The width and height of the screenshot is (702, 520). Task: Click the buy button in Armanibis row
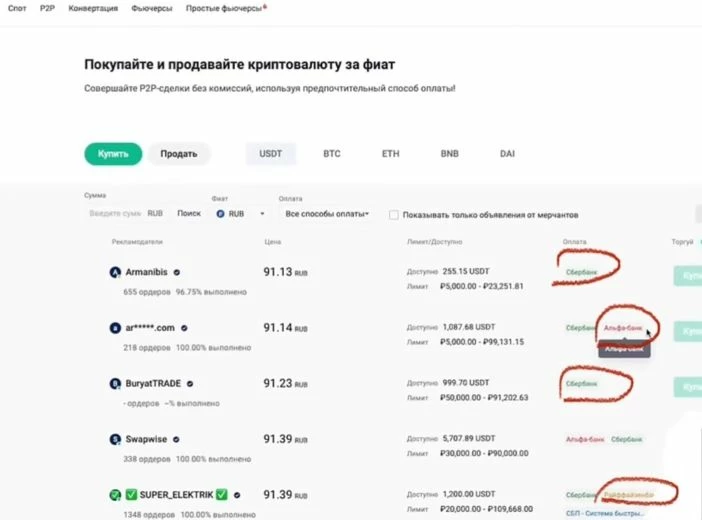click(688, 275)
